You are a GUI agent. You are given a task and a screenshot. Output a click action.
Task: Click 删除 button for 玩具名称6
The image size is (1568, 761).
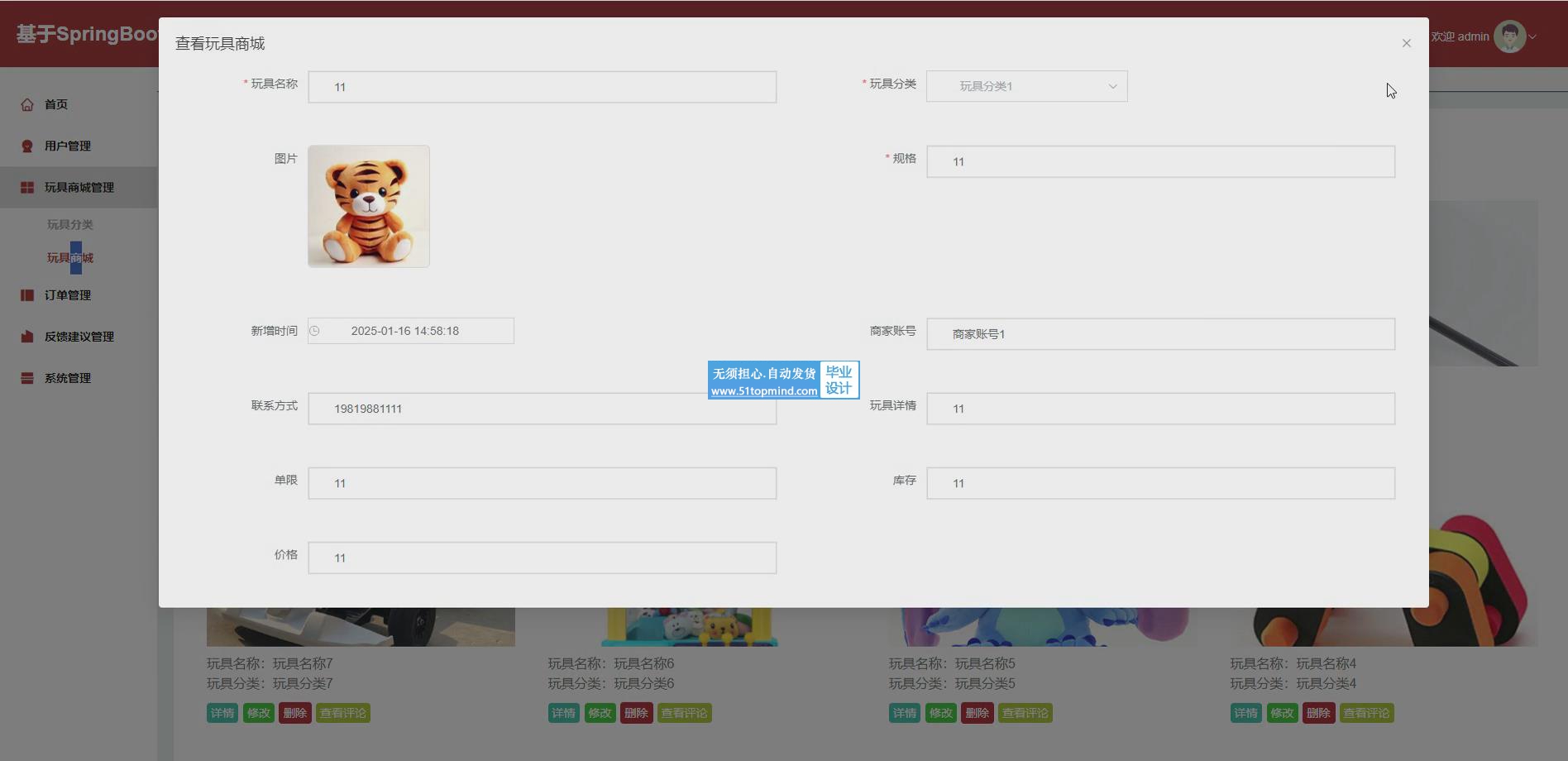pyautogui.click(x=636, y=713)
